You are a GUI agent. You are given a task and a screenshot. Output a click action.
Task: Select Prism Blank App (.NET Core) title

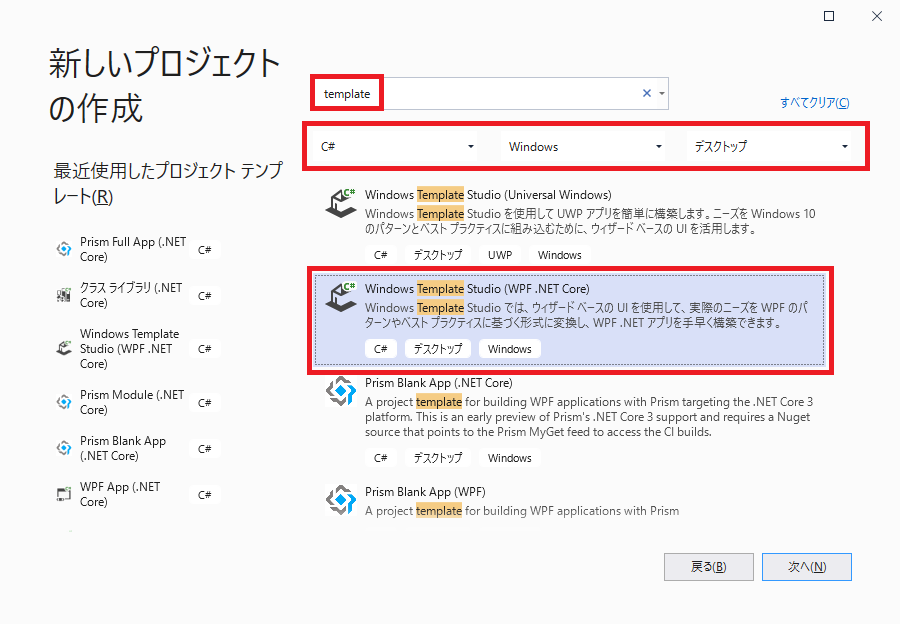coord(439,383)
